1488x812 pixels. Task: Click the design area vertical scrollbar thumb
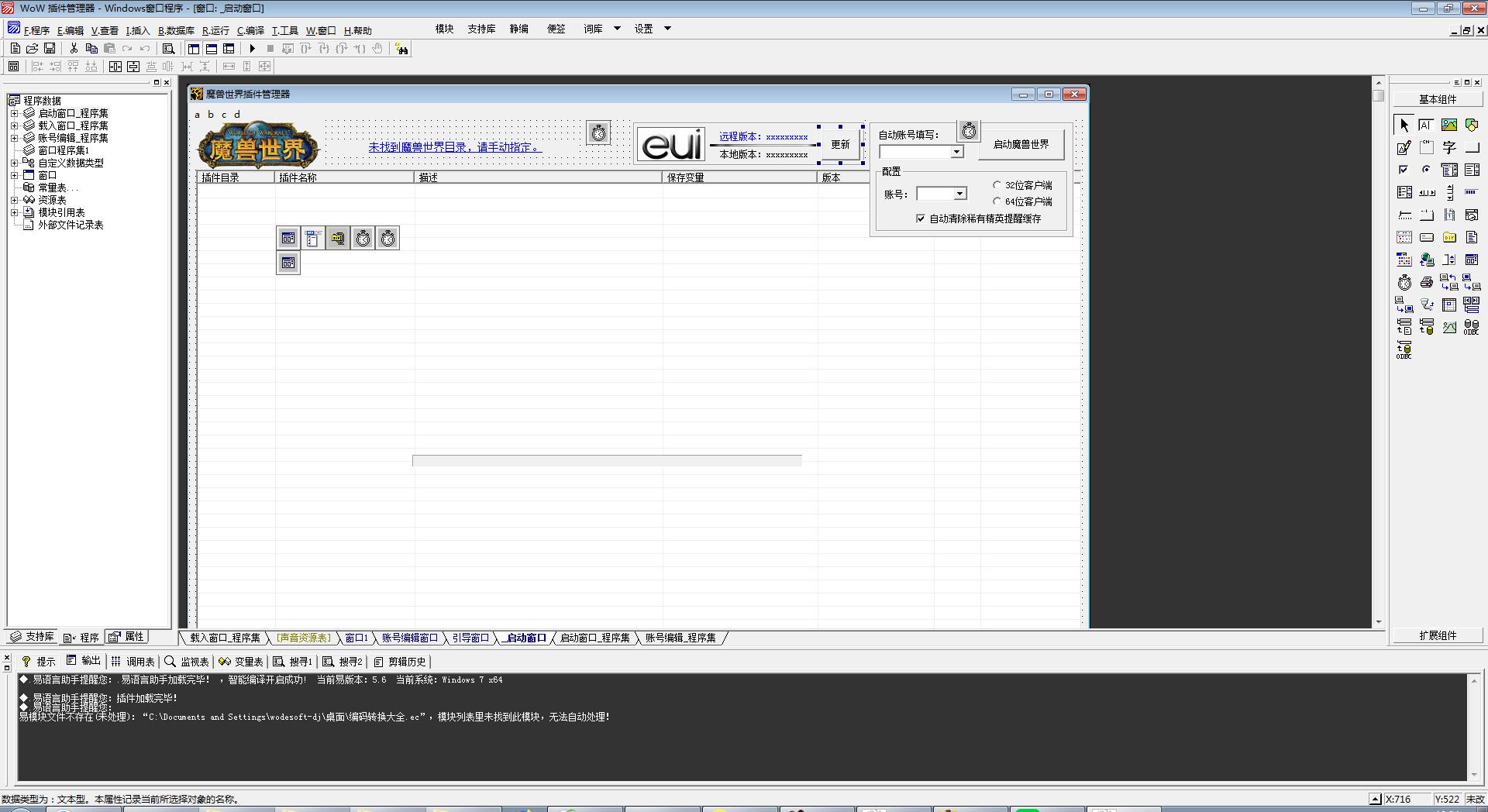click(1378, 95)
